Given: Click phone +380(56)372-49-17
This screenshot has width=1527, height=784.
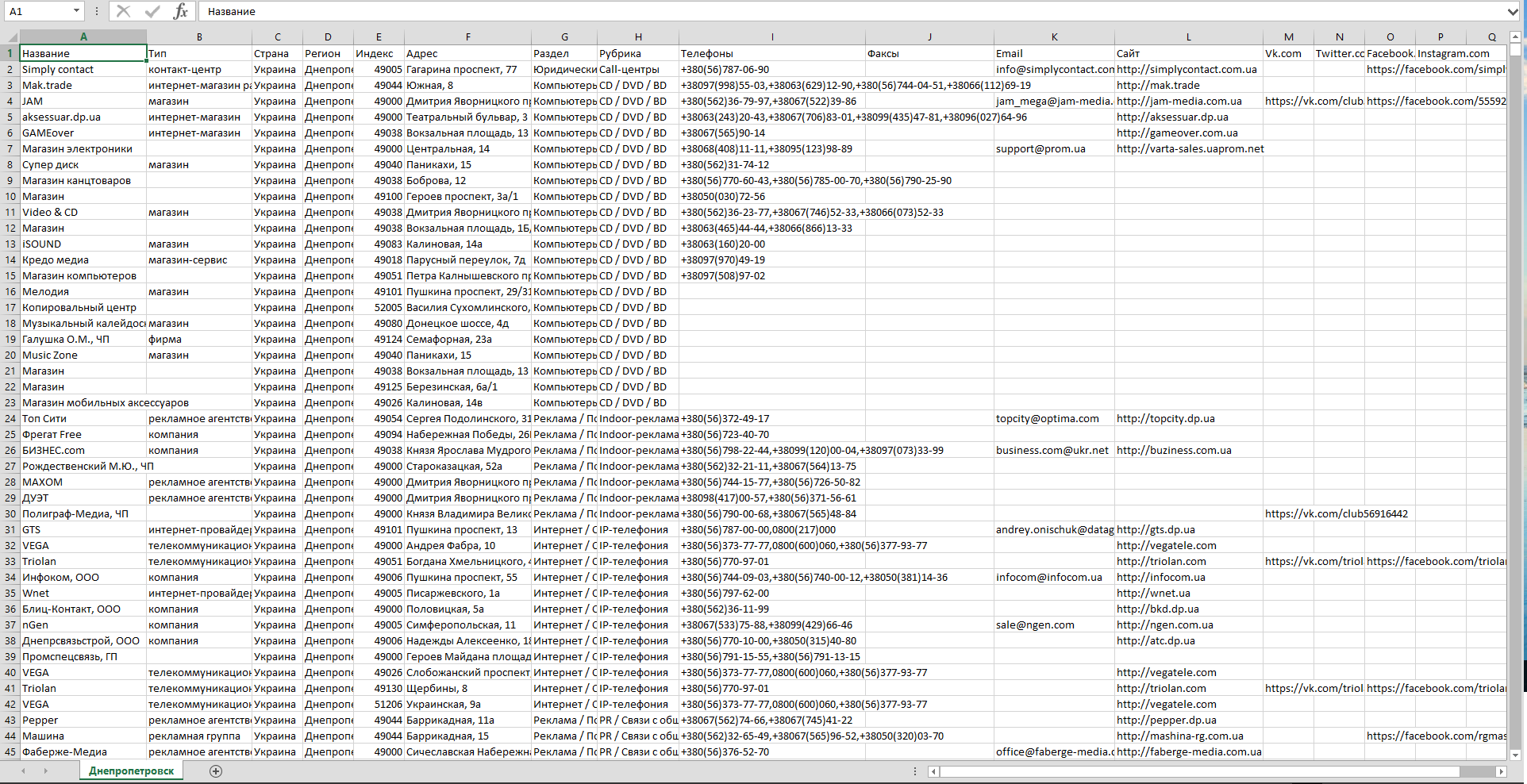Looking at the screenshot, I should click(x=725, y=418).
